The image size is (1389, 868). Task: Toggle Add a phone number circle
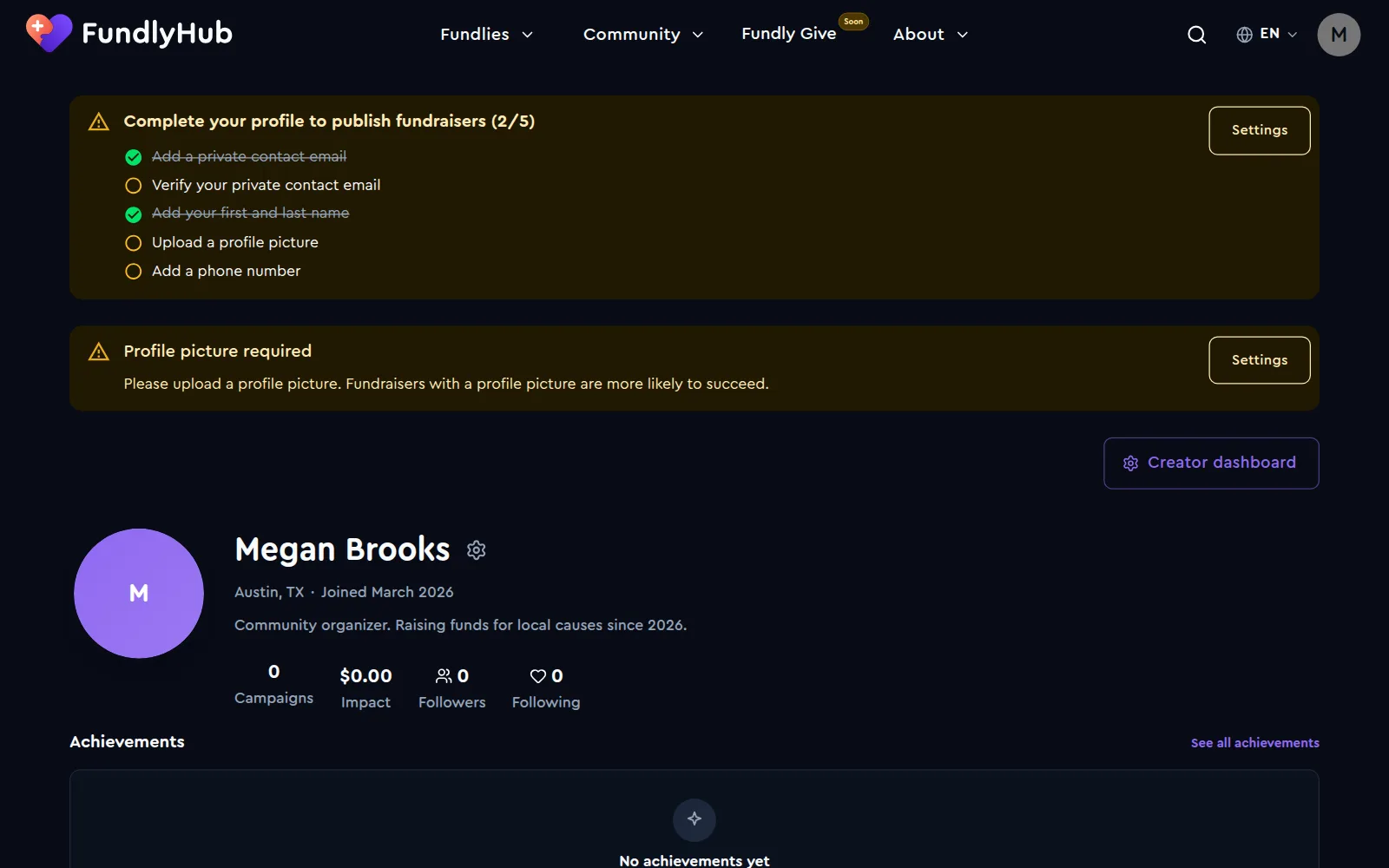point(134,272)
